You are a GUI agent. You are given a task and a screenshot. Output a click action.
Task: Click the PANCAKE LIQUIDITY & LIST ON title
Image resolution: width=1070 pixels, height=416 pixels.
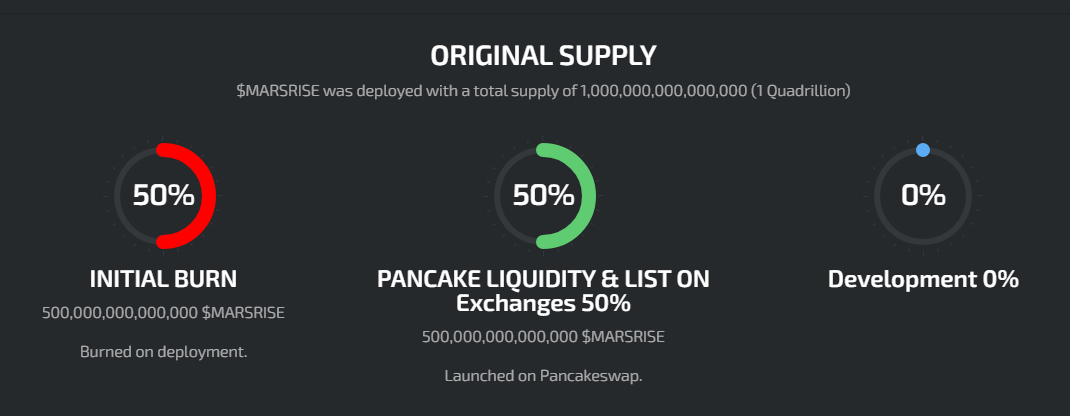point(543,279)
